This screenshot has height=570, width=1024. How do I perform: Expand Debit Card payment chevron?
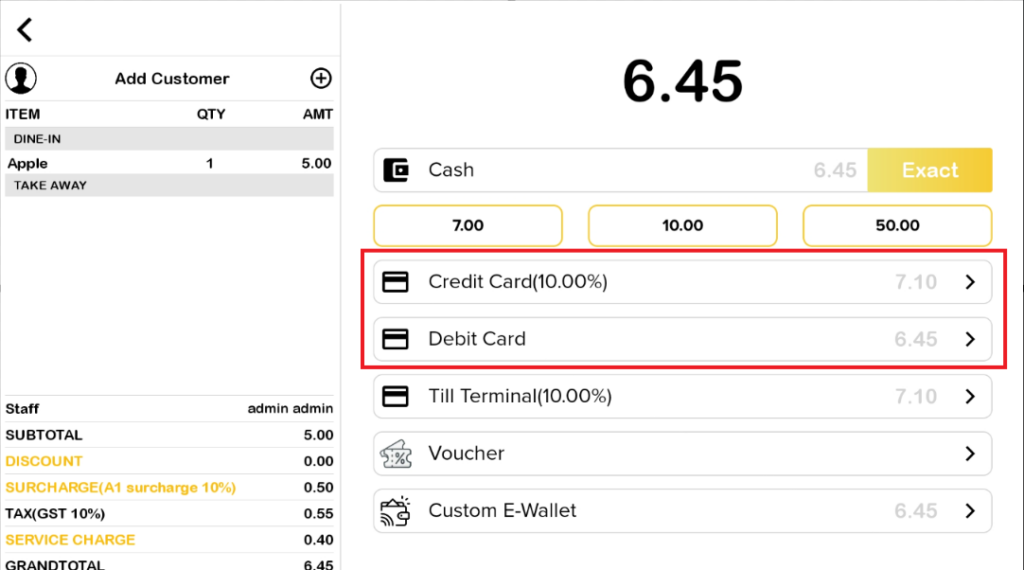tap(969, 339)
